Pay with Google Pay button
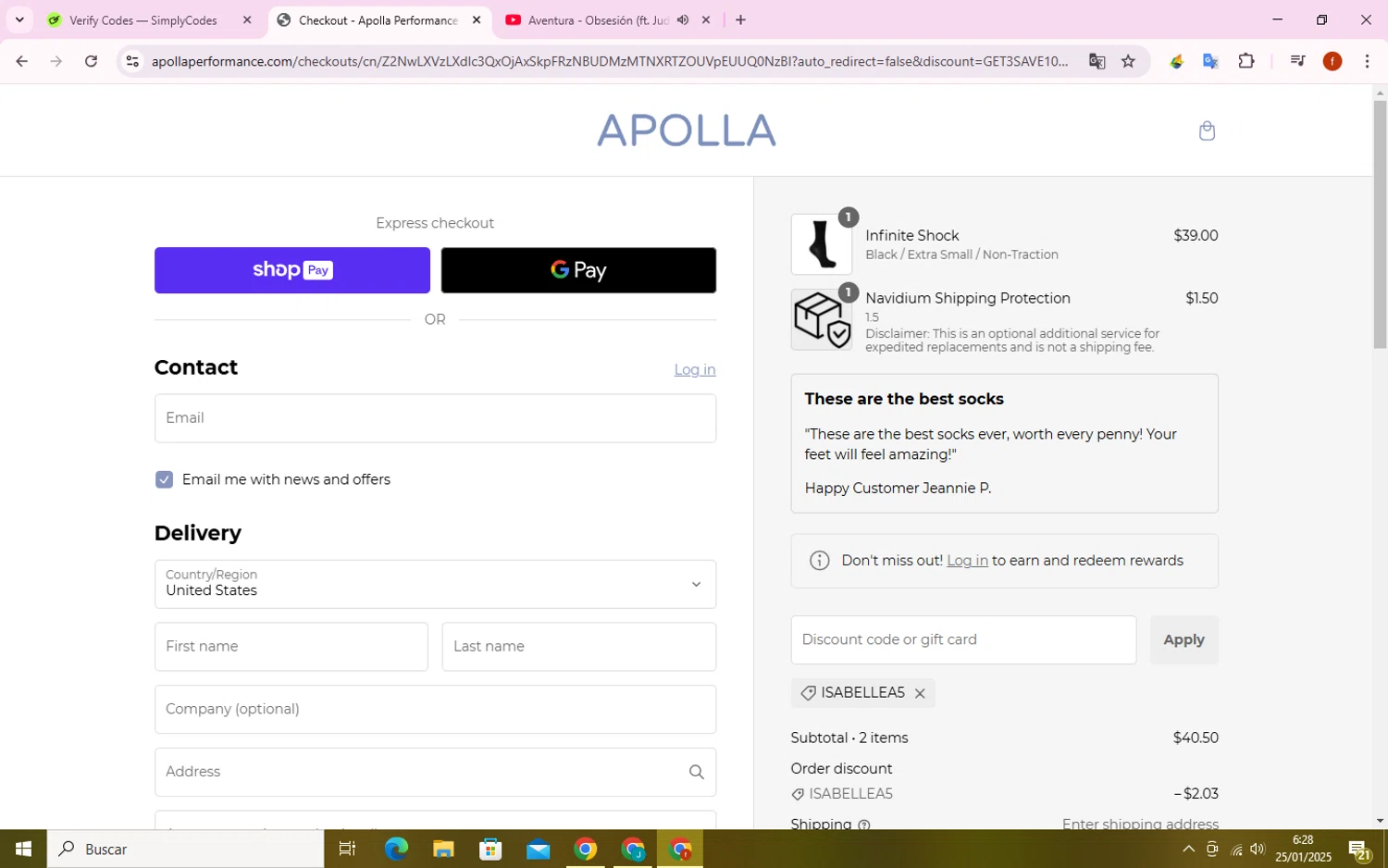This screenshot has width=1388, height=868. [578, 270]
